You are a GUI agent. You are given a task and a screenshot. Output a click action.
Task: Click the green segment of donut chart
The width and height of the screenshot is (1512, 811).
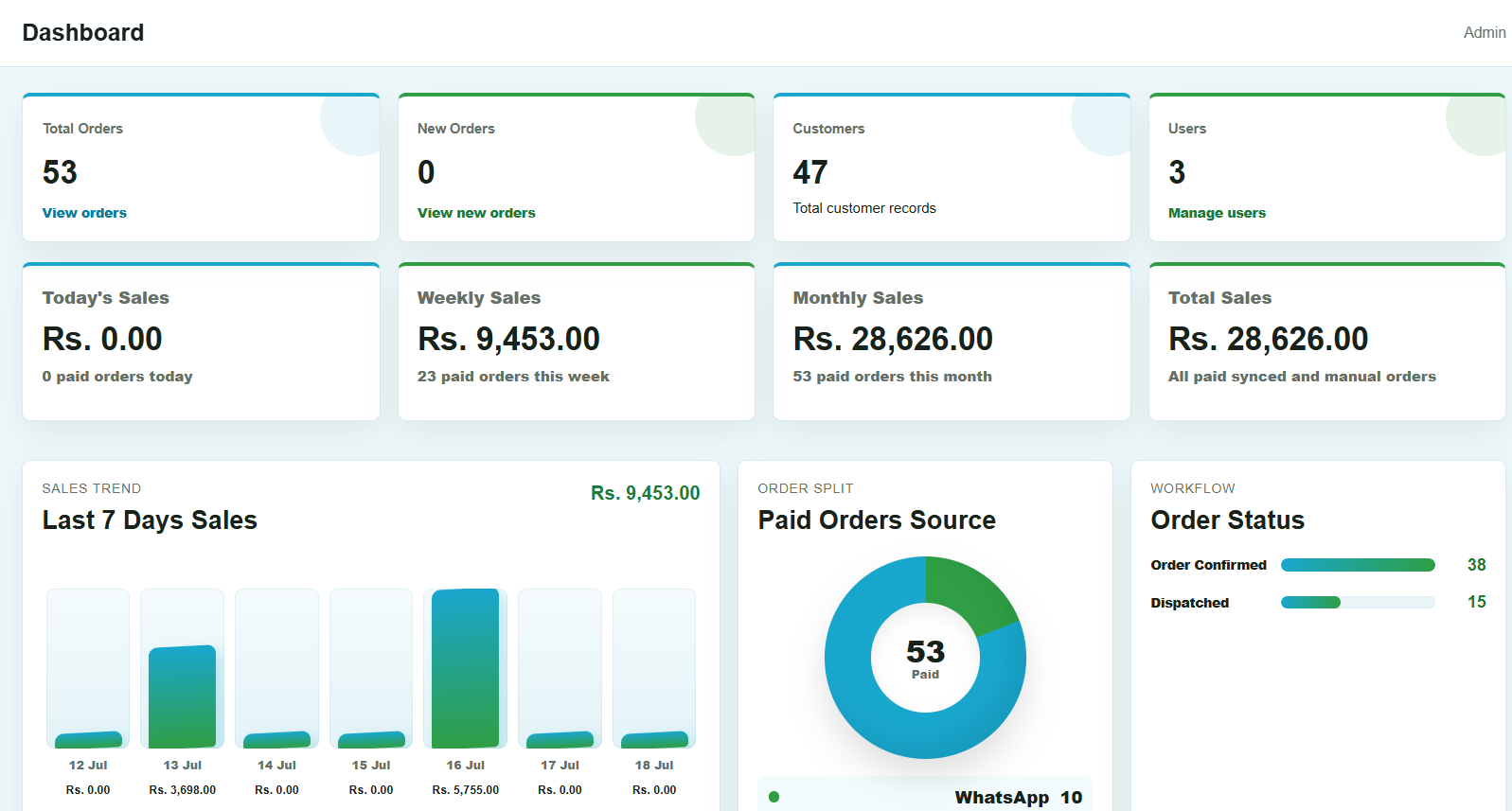coord(970,591)
